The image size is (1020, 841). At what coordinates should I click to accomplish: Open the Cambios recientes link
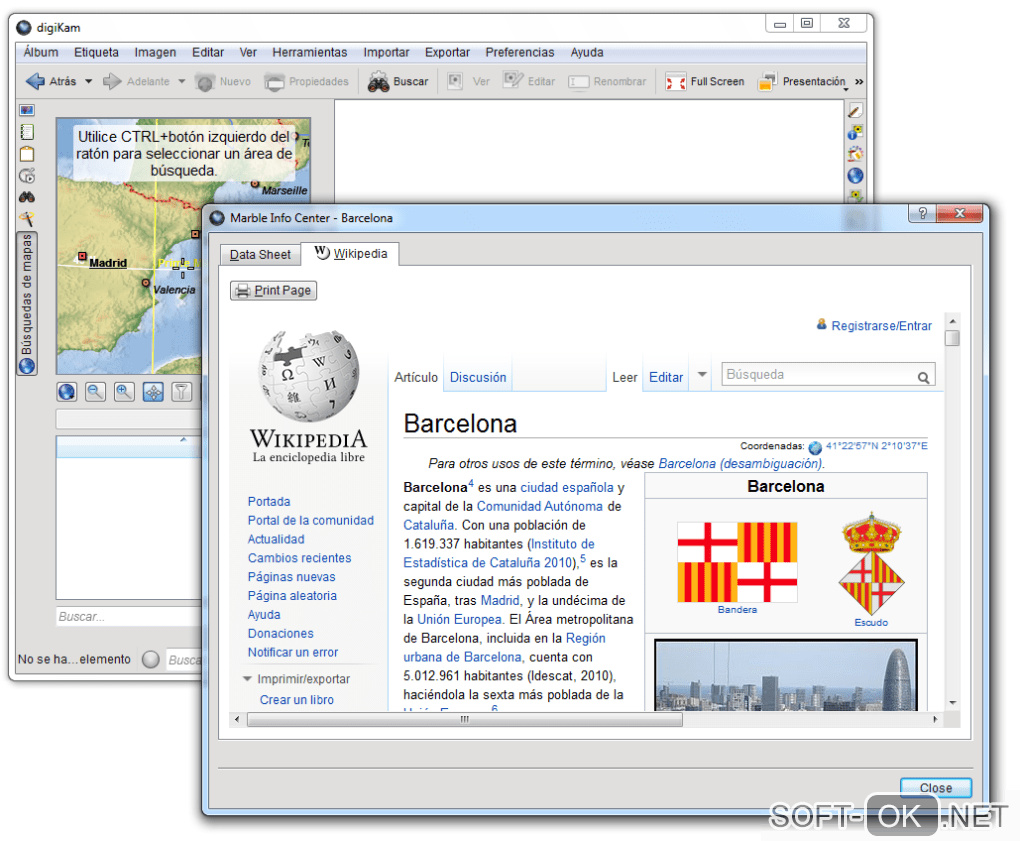pyautogui.click(x=299, y=558)
